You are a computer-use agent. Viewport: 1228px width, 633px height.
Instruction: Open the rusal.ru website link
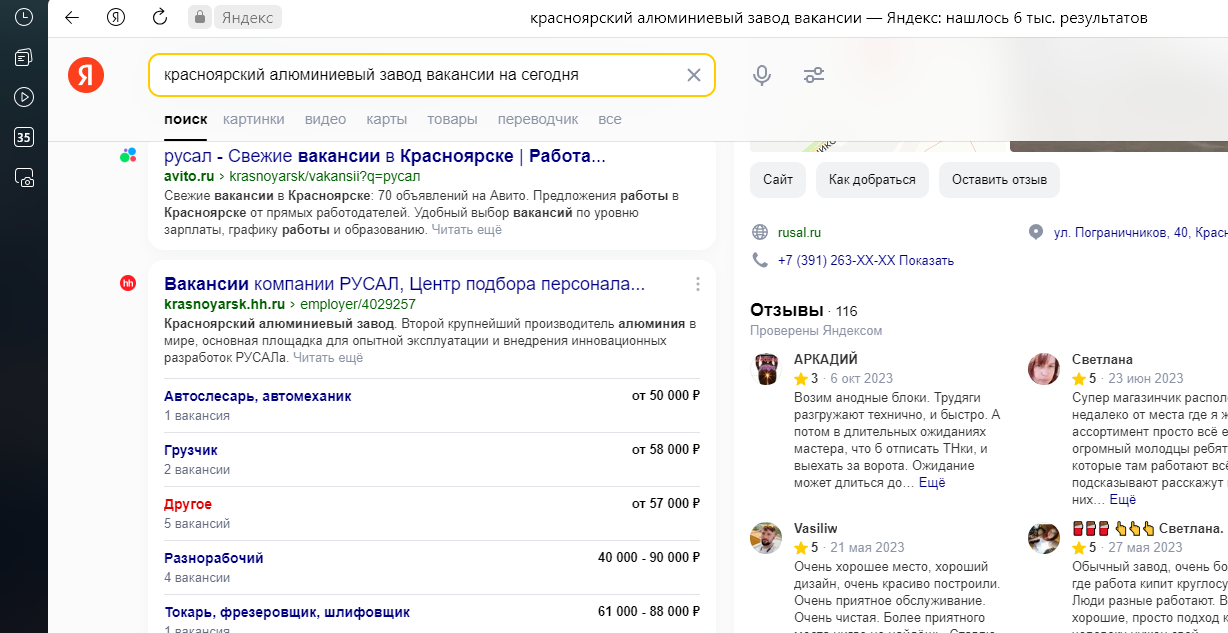coord(797,232)
